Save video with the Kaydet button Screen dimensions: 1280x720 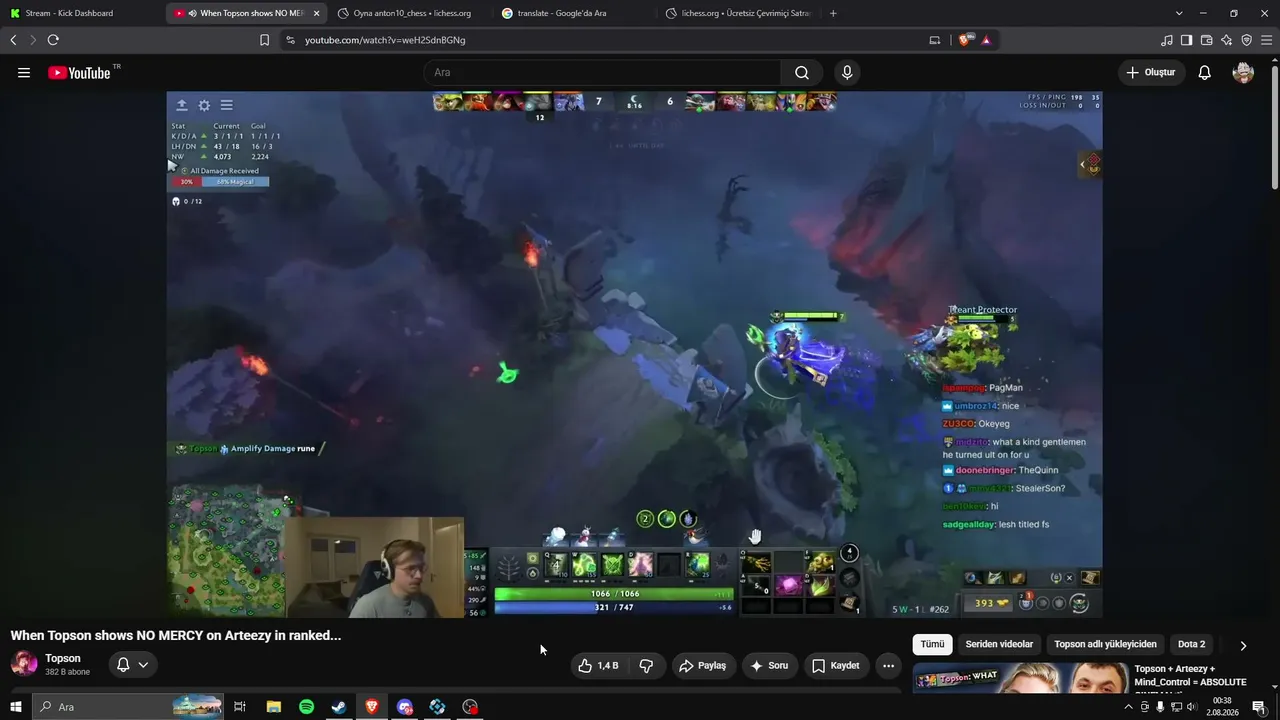pyautogui.click(x=836, y=666)
